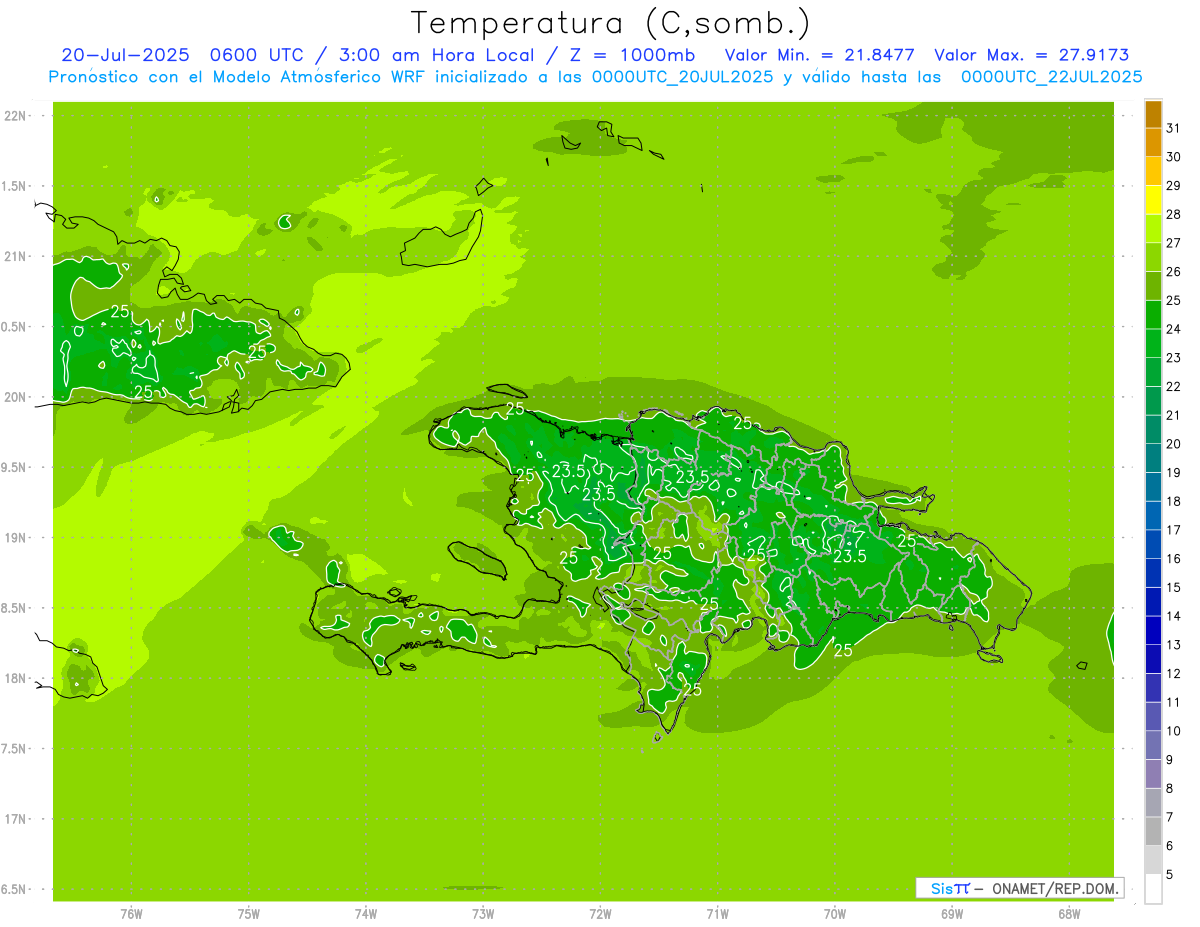The image size is (1200, 927).
Task: Click the "76W" longitude axis label
Action: [131, 913]
